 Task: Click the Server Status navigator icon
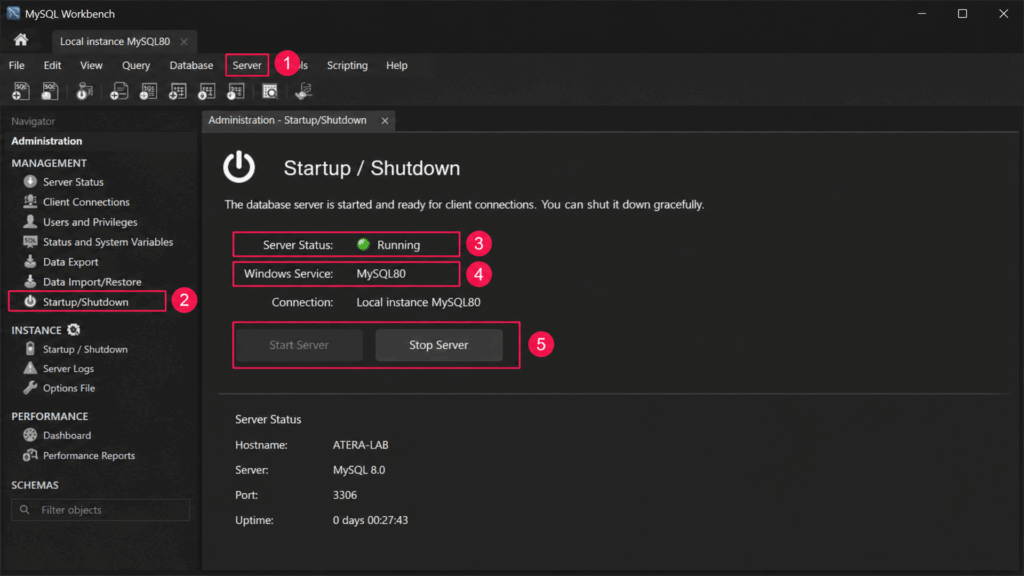[x=30, y=182]
